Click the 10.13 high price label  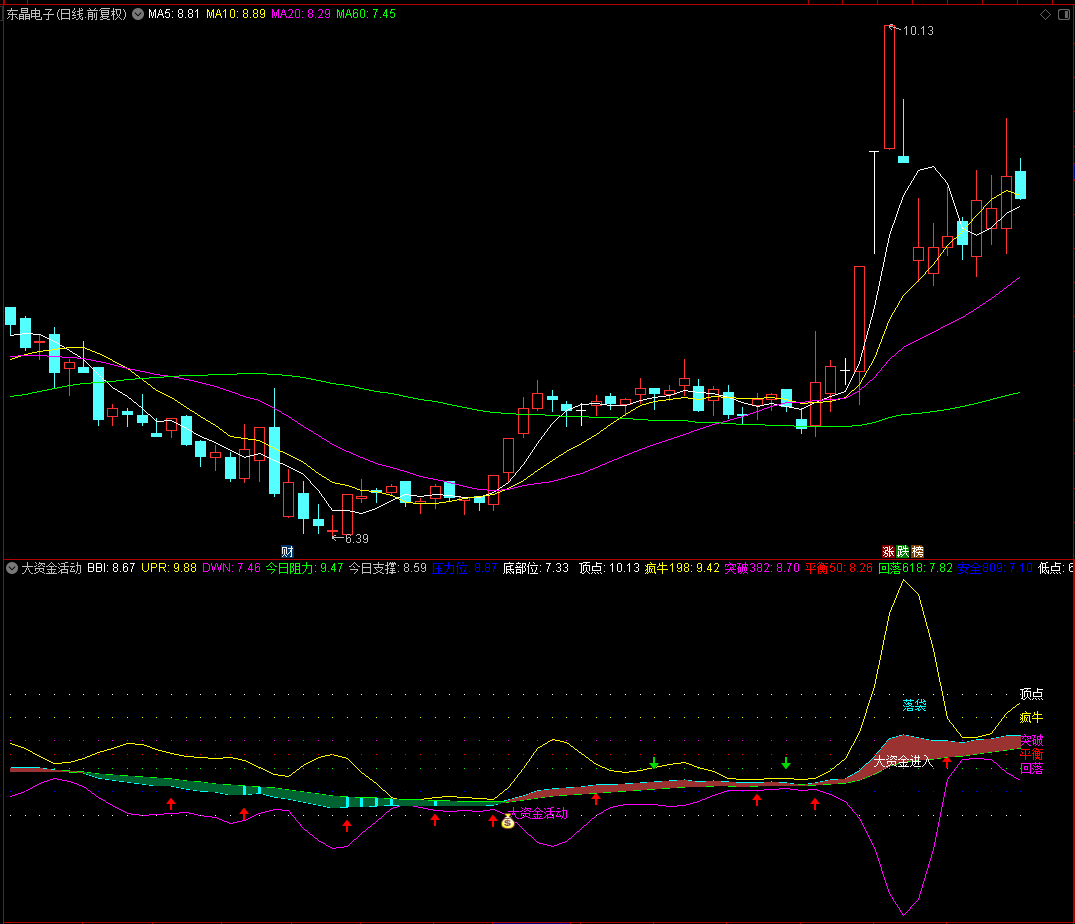coord(918,31)
